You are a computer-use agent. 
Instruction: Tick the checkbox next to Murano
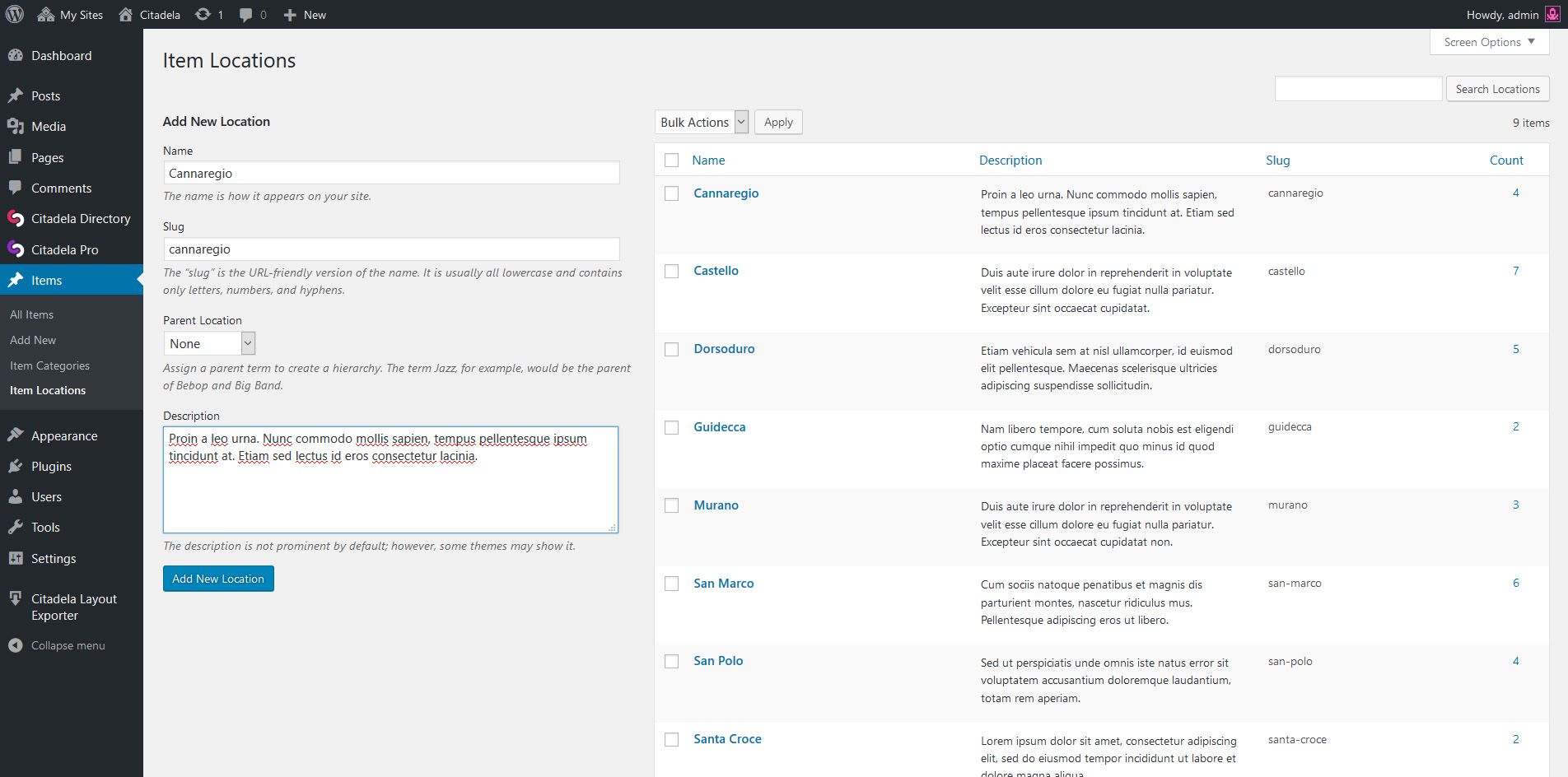coord(672,505)
